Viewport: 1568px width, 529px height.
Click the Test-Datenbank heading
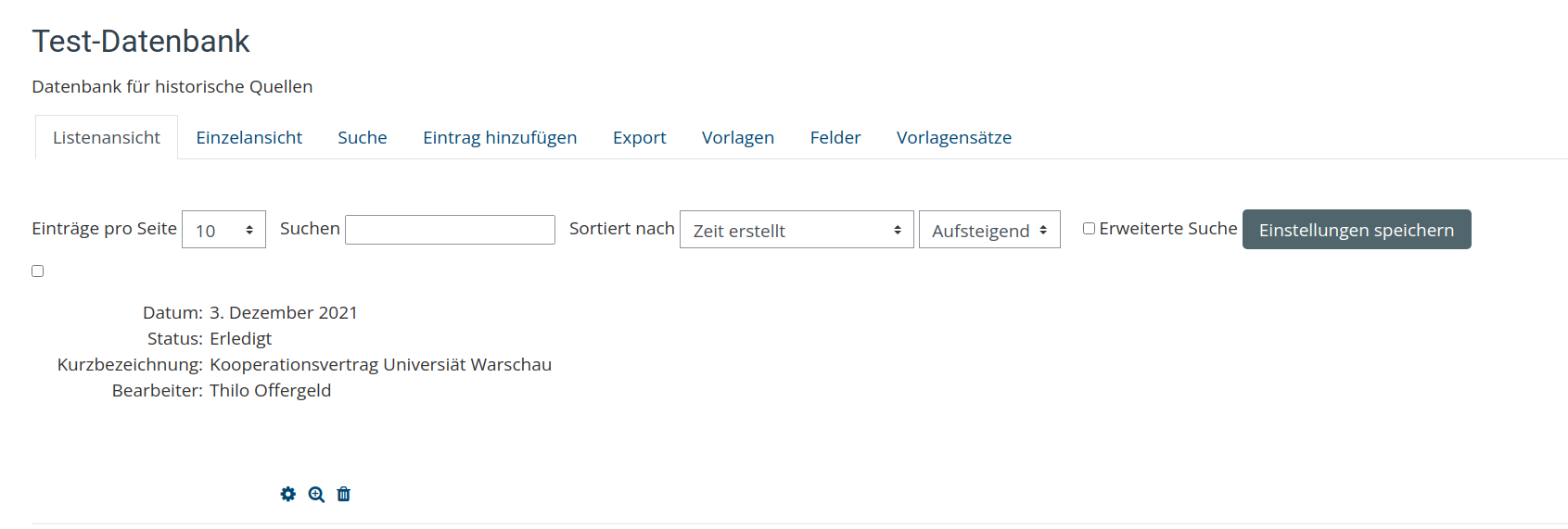pos(141,42)
